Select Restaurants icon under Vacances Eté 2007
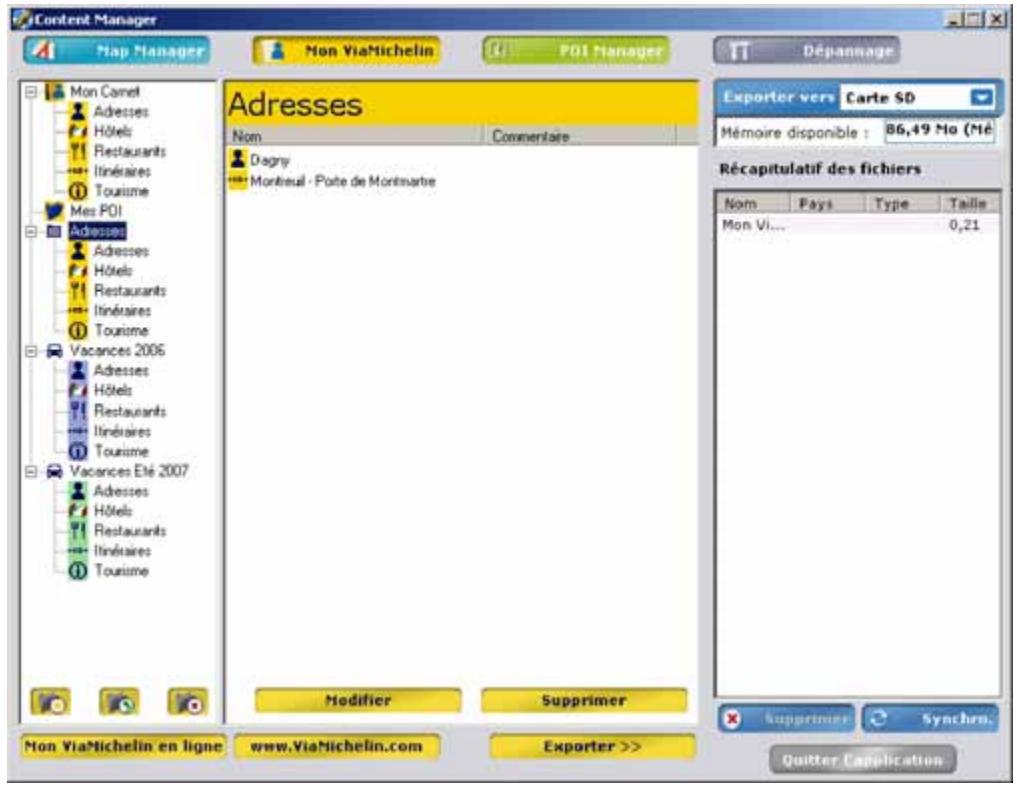The height and width of the screenshot is (787, 1017). point(78,531)
